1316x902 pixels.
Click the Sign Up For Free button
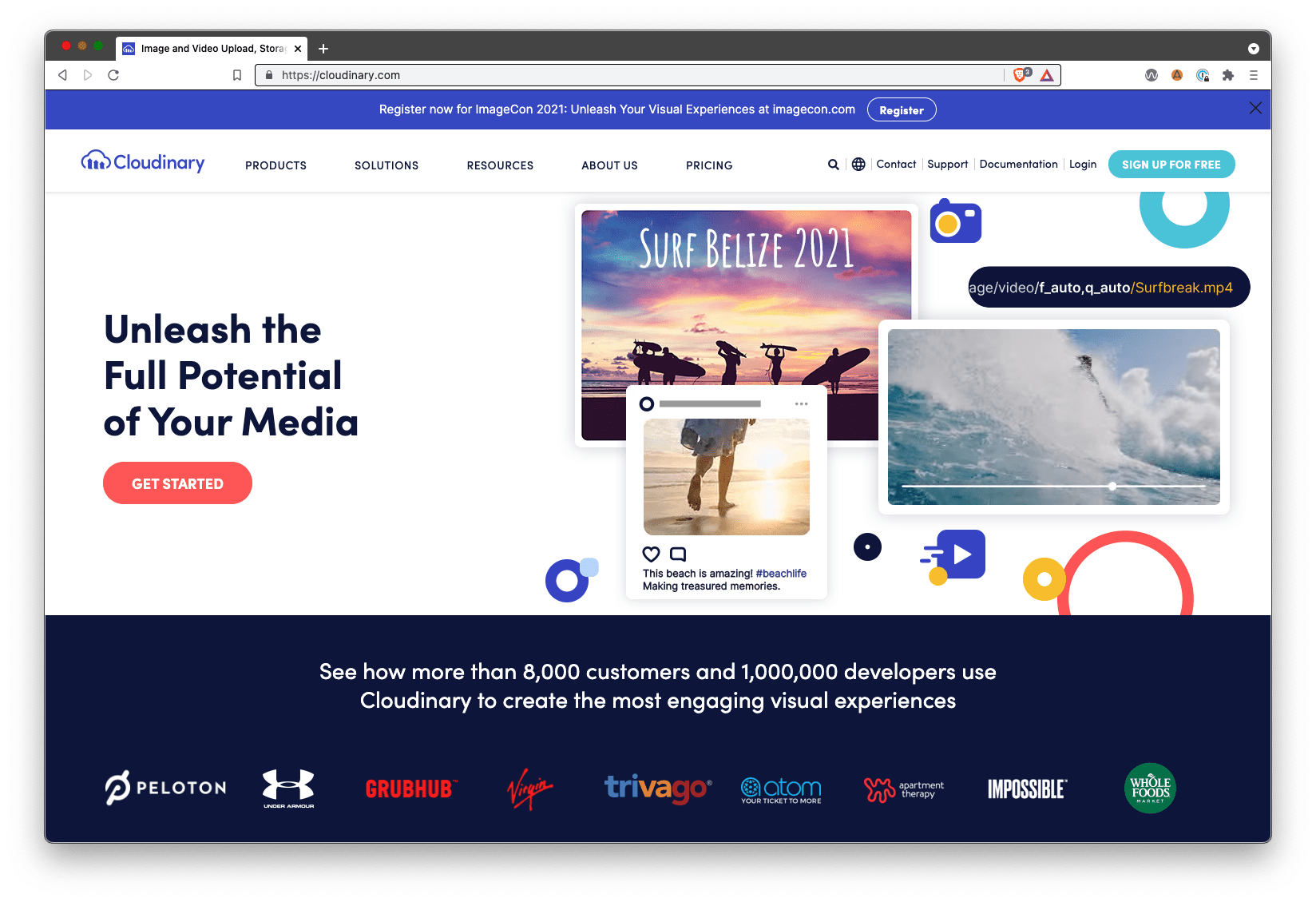(x=1171, y=165)
